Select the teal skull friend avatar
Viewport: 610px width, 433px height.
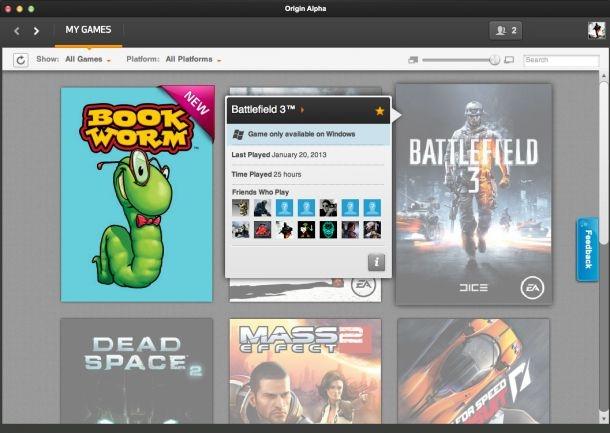[328, 230]
